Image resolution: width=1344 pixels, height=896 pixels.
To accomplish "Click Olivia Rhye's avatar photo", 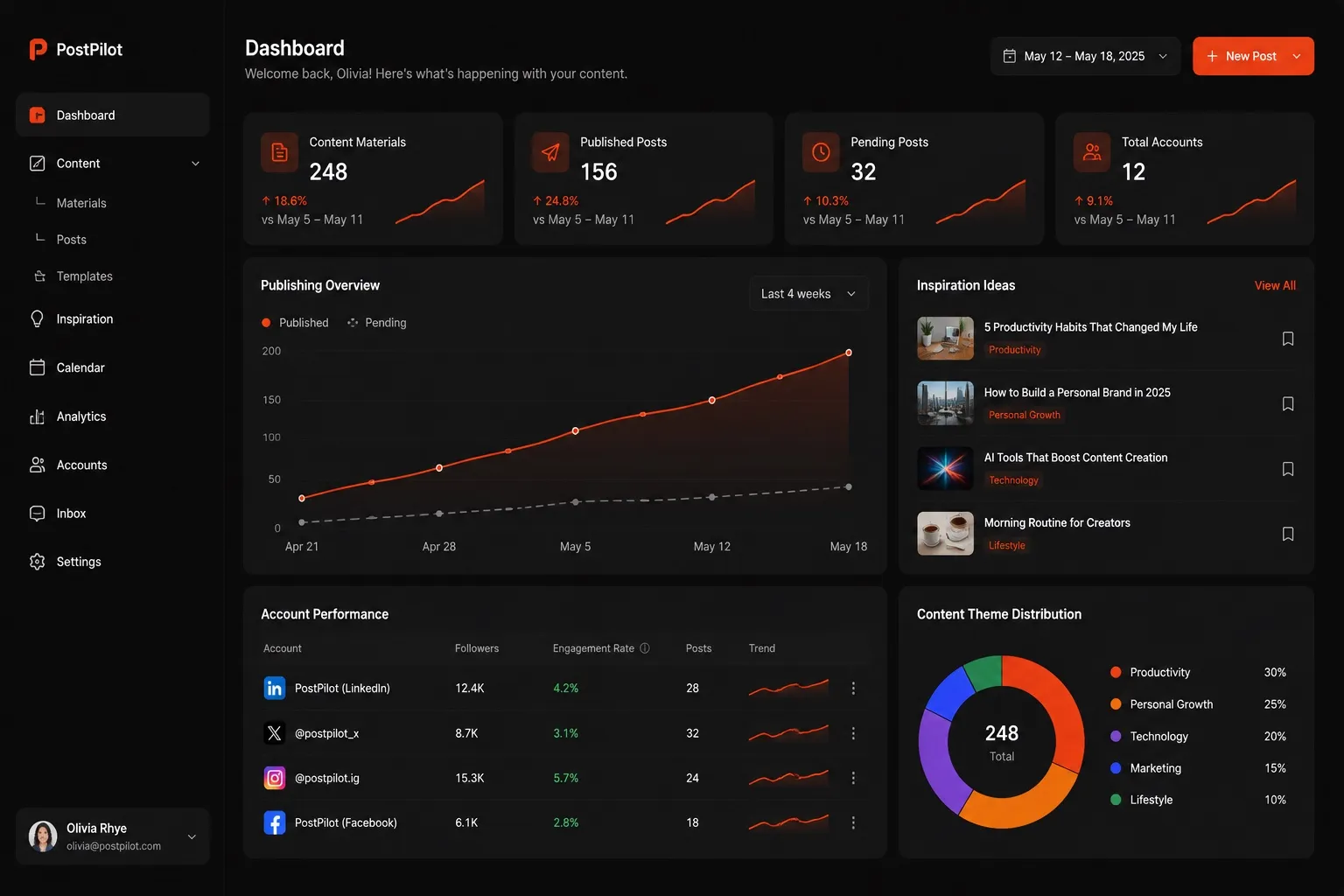I will [x=43, y=836].
